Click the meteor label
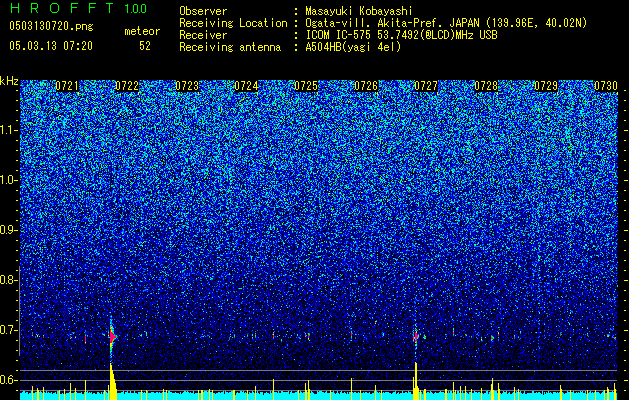This screenshot has width=629, height=400. point(142,31)
